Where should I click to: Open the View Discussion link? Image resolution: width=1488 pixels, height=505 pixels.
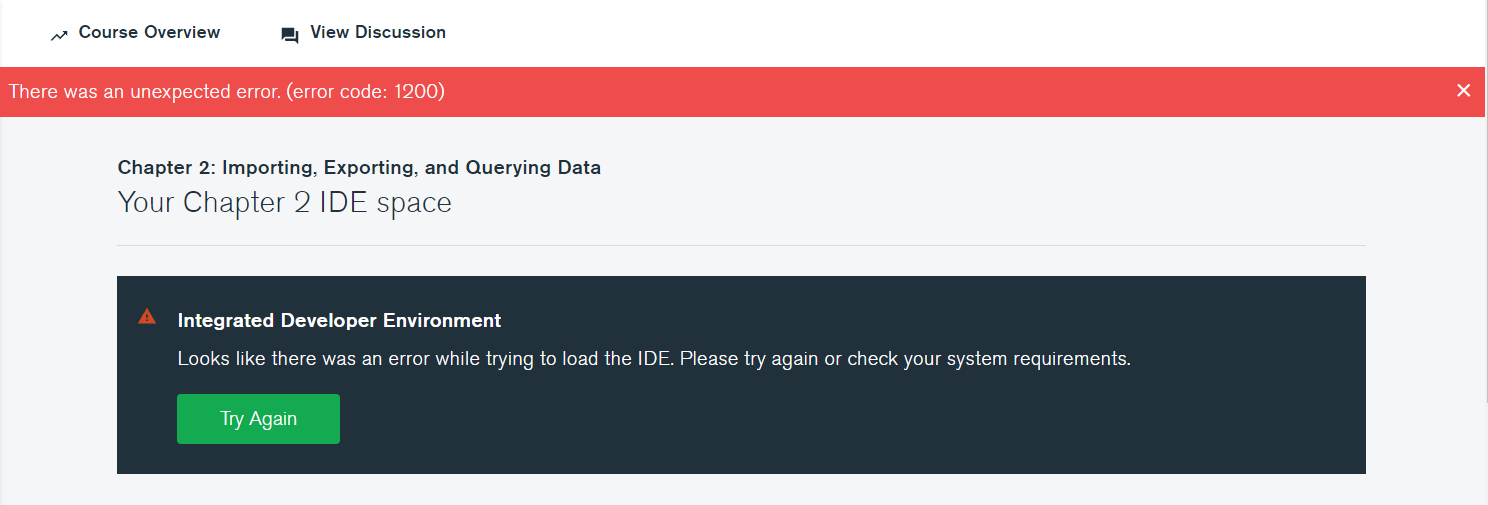pos(377,33)
